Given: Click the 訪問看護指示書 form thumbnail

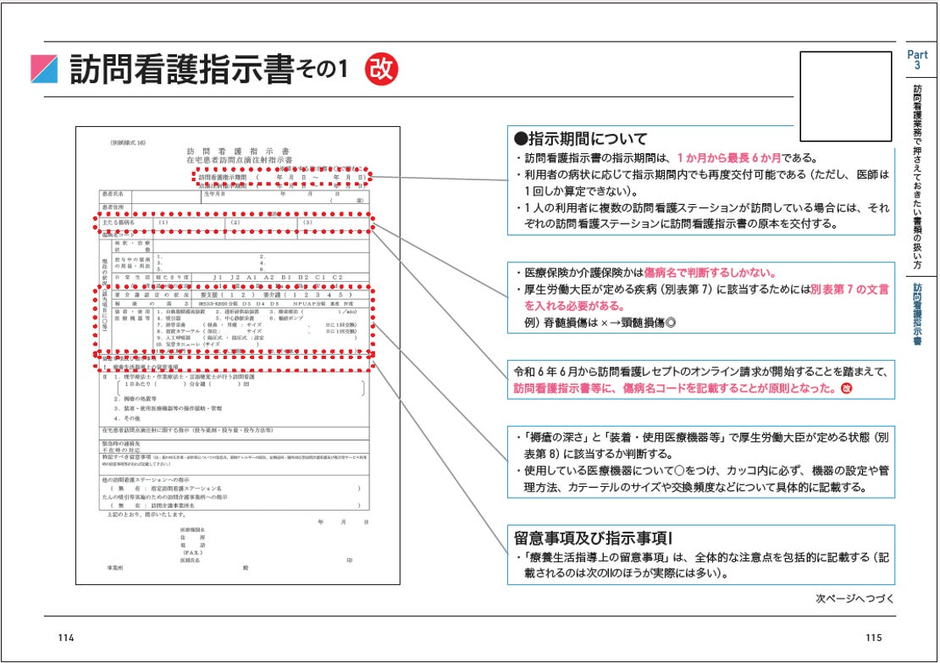Looking at the screenshot, I should point(238,355).
